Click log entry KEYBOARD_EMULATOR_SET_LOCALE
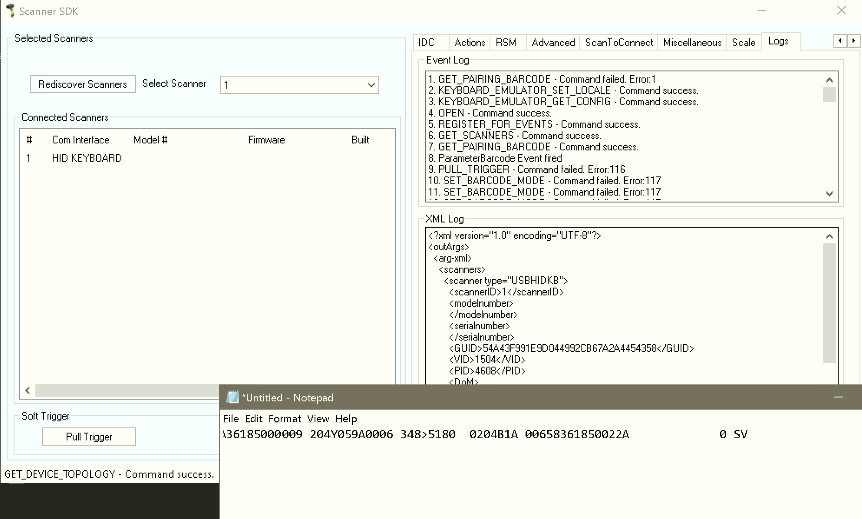 click(563, 91)
